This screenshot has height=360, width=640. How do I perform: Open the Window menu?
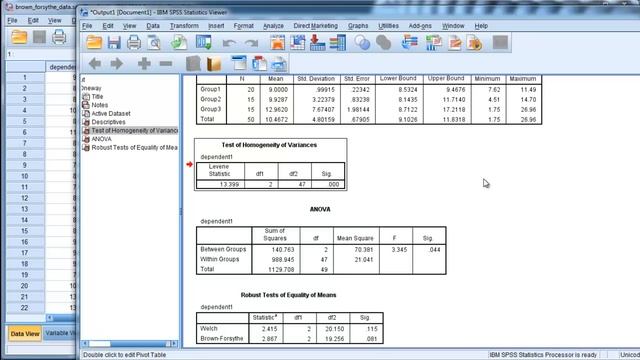pos(453,26)
